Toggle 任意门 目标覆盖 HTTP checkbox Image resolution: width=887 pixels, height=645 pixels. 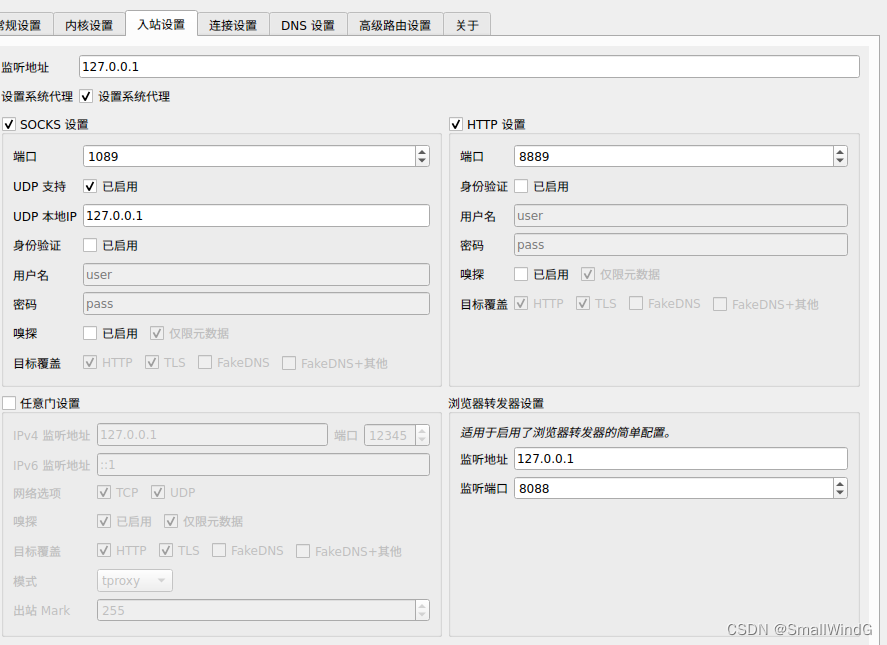tap(104, 551)
